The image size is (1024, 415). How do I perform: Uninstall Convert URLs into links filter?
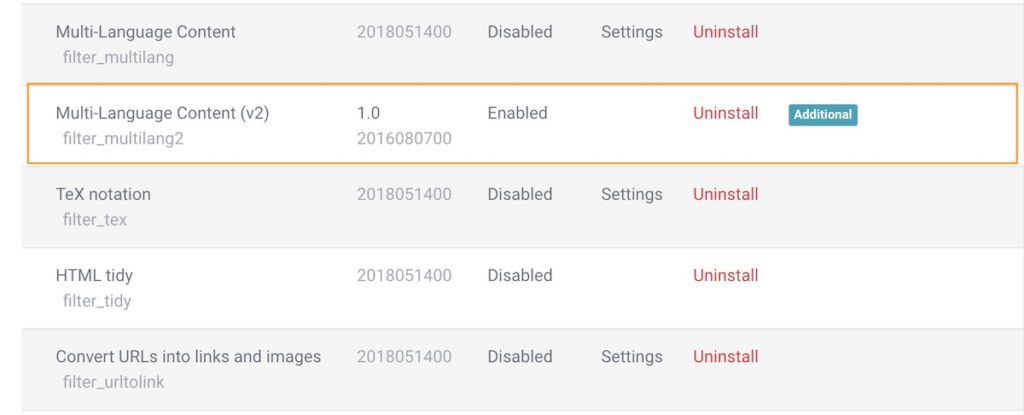725,356
